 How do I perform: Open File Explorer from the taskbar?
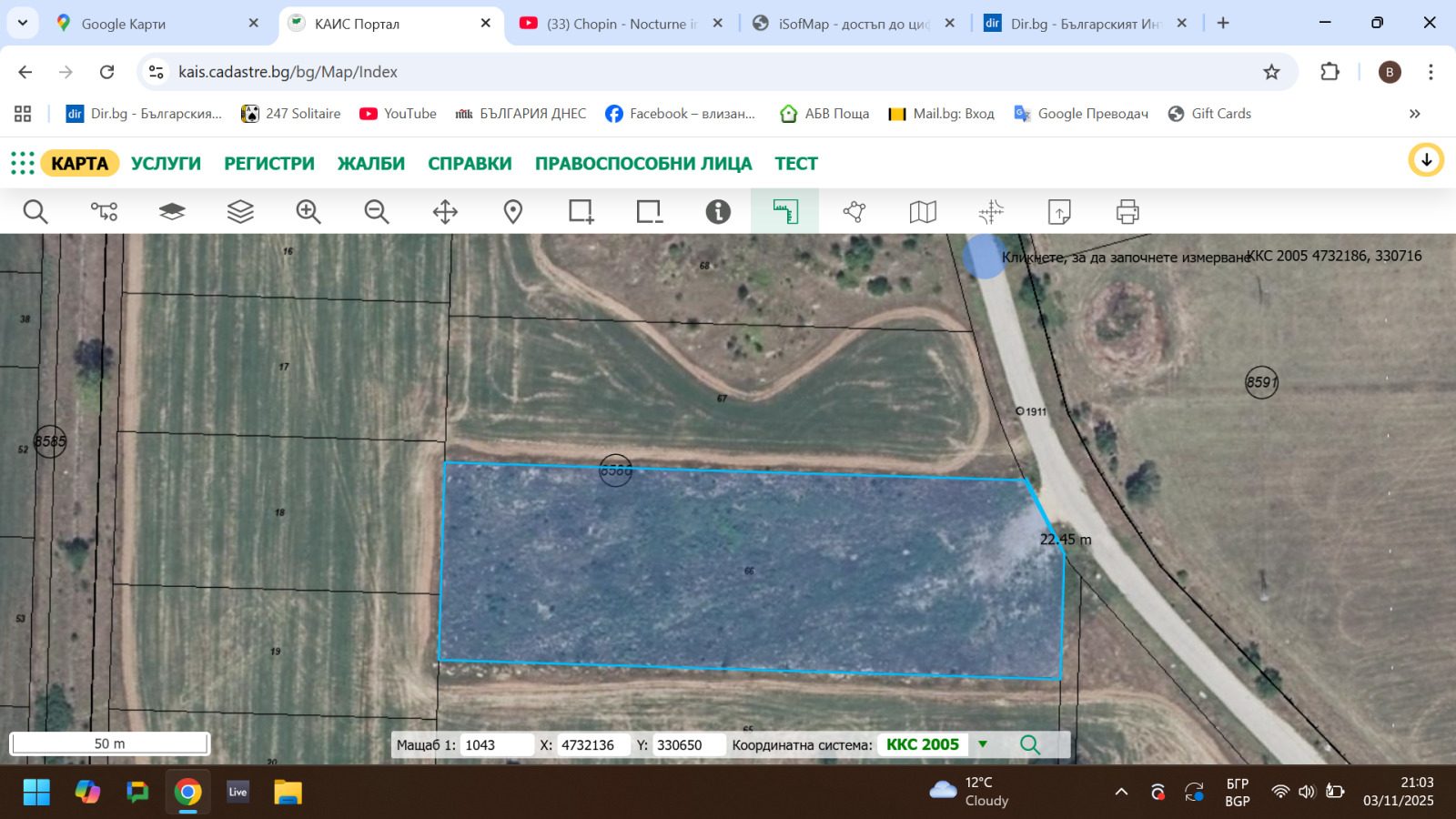(x=288, y=792)
